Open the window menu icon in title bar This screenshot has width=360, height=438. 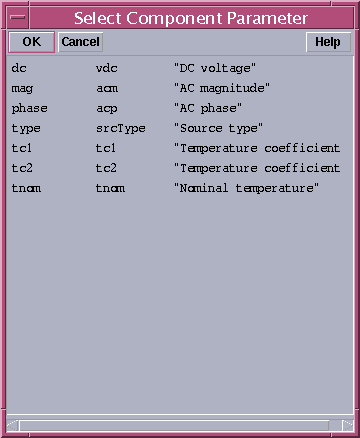17,18
